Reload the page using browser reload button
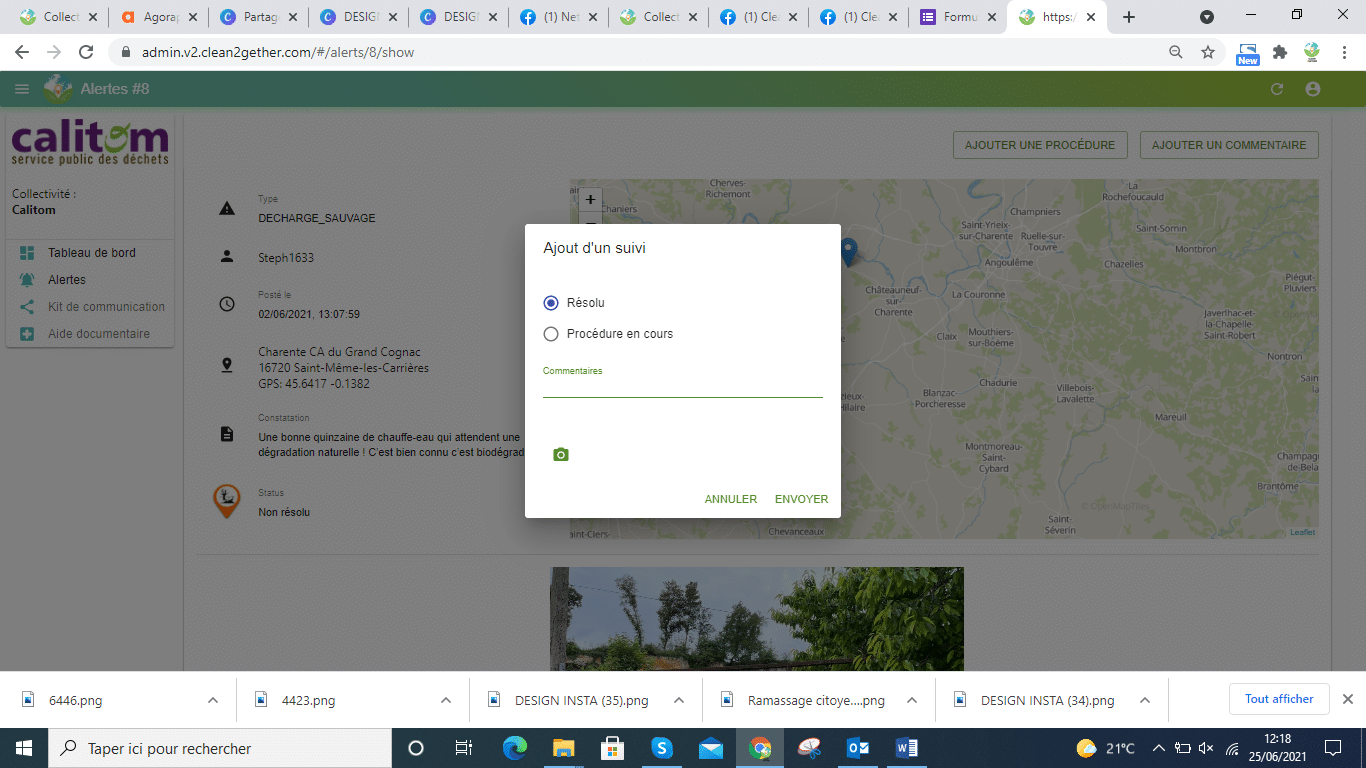The image size is (1366, 768). [86, 52]
